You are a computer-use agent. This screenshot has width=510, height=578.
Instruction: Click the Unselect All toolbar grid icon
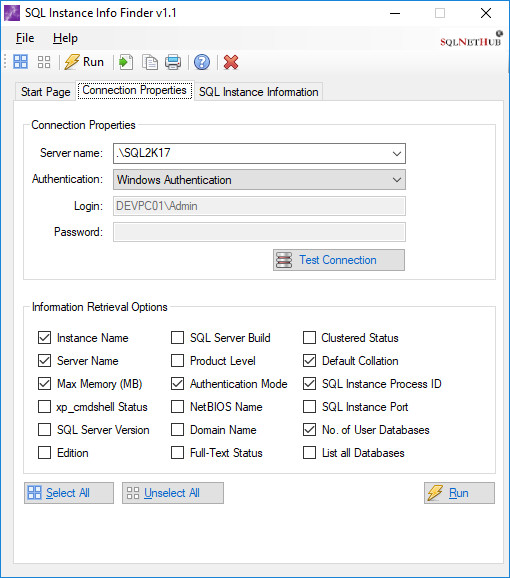44,62
